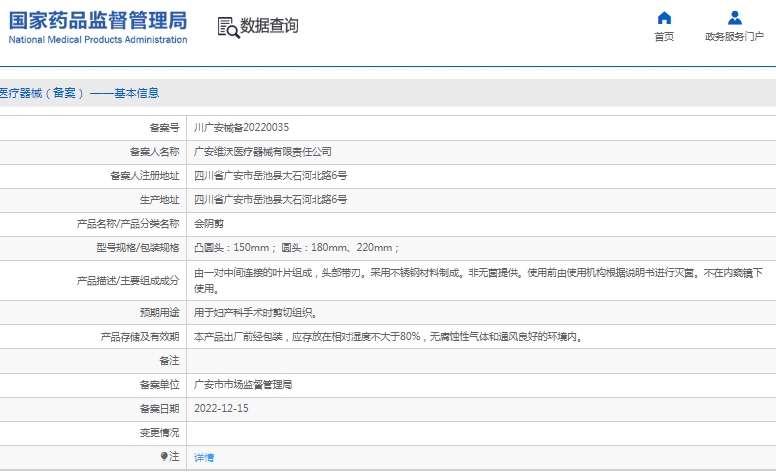Select the registration address value in 备案人注册地址 row

(270, 176)
